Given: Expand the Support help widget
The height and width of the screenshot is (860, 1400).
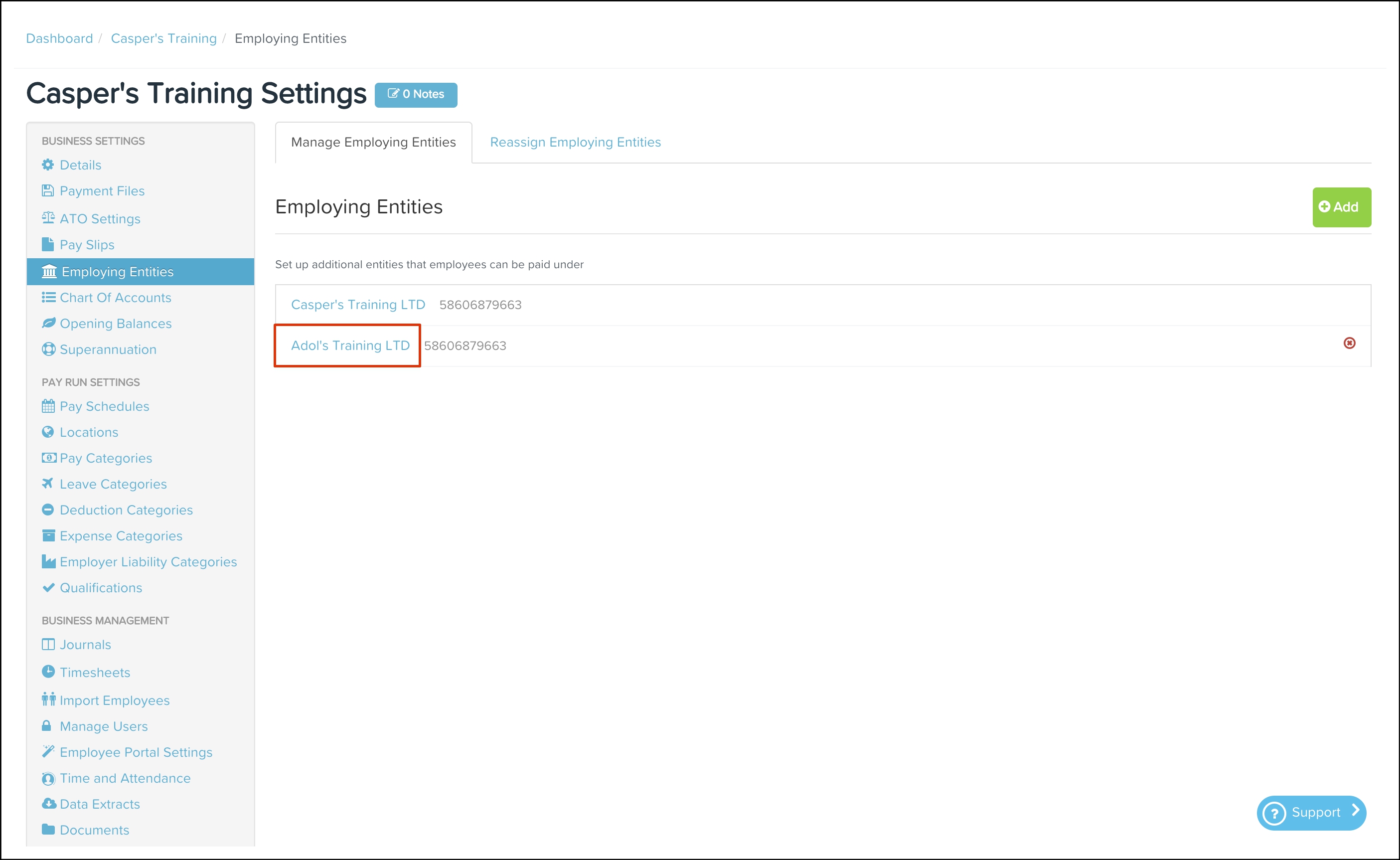Looking at the screenshot, I should (x=1311, y=812).
